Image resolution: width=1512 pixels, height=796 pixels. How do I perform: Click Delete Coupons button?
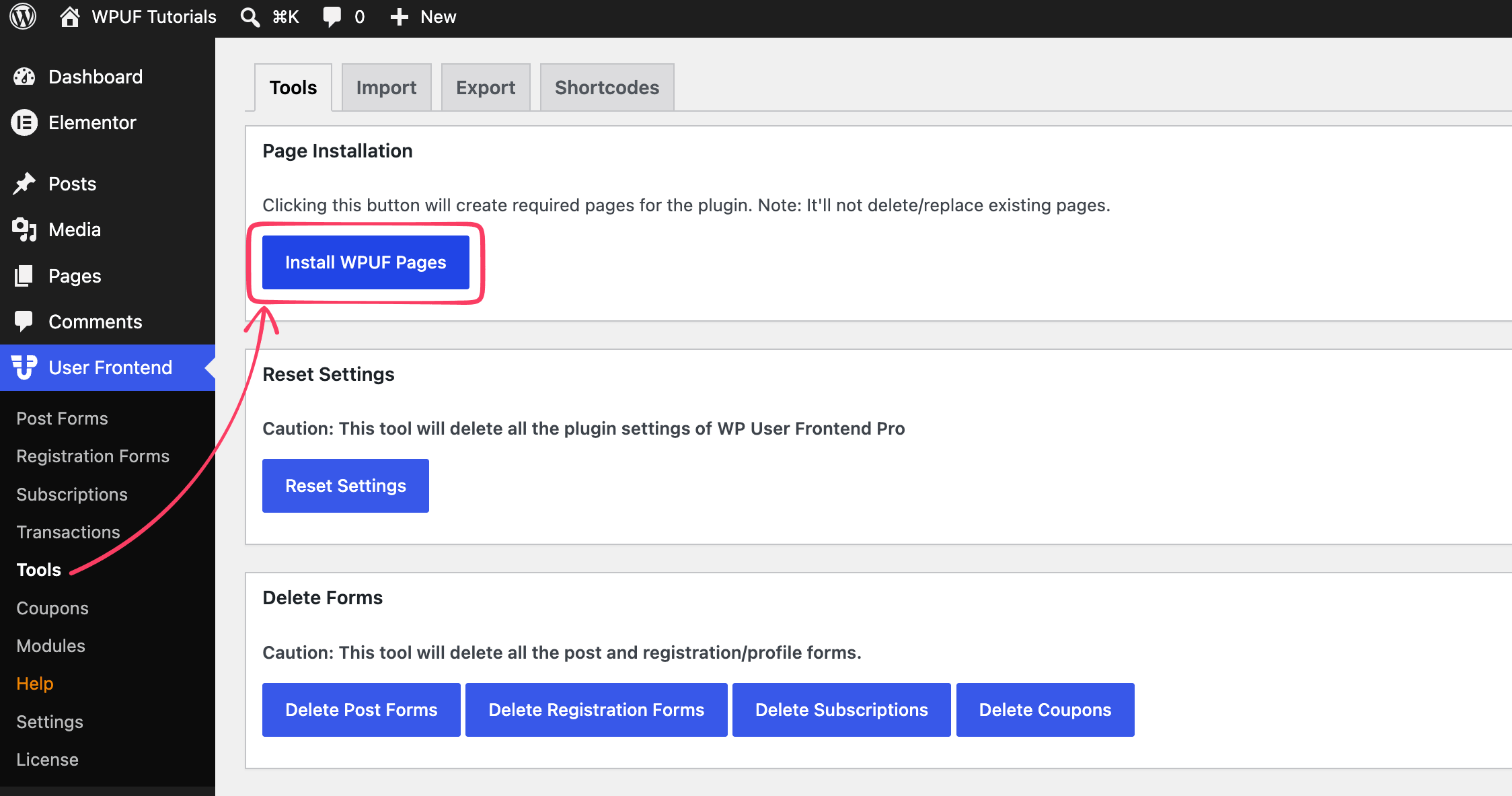[1045, 710]
